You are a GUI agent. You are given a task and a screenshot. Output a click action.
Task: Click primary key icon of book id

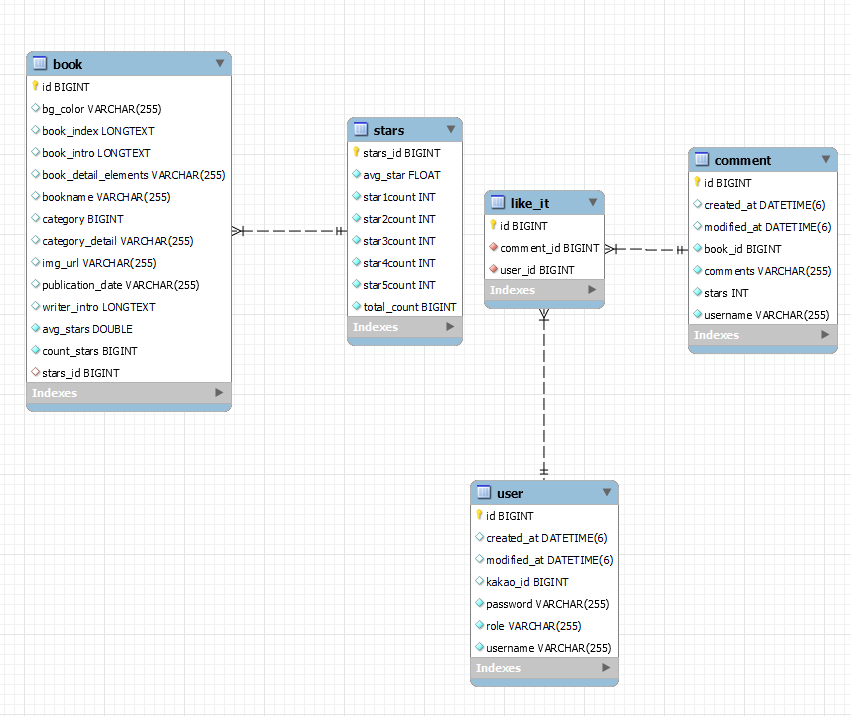tap(35, 86)
